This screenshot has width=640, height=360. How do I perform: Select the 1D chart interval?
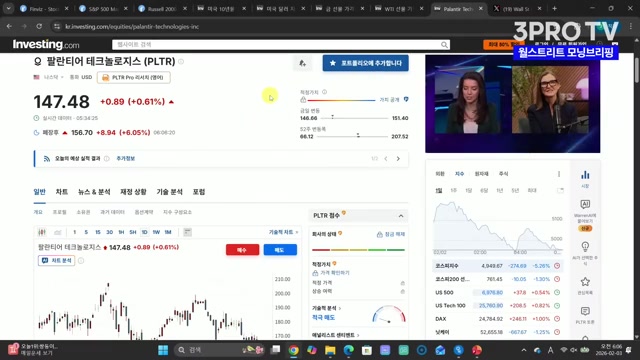144,232
